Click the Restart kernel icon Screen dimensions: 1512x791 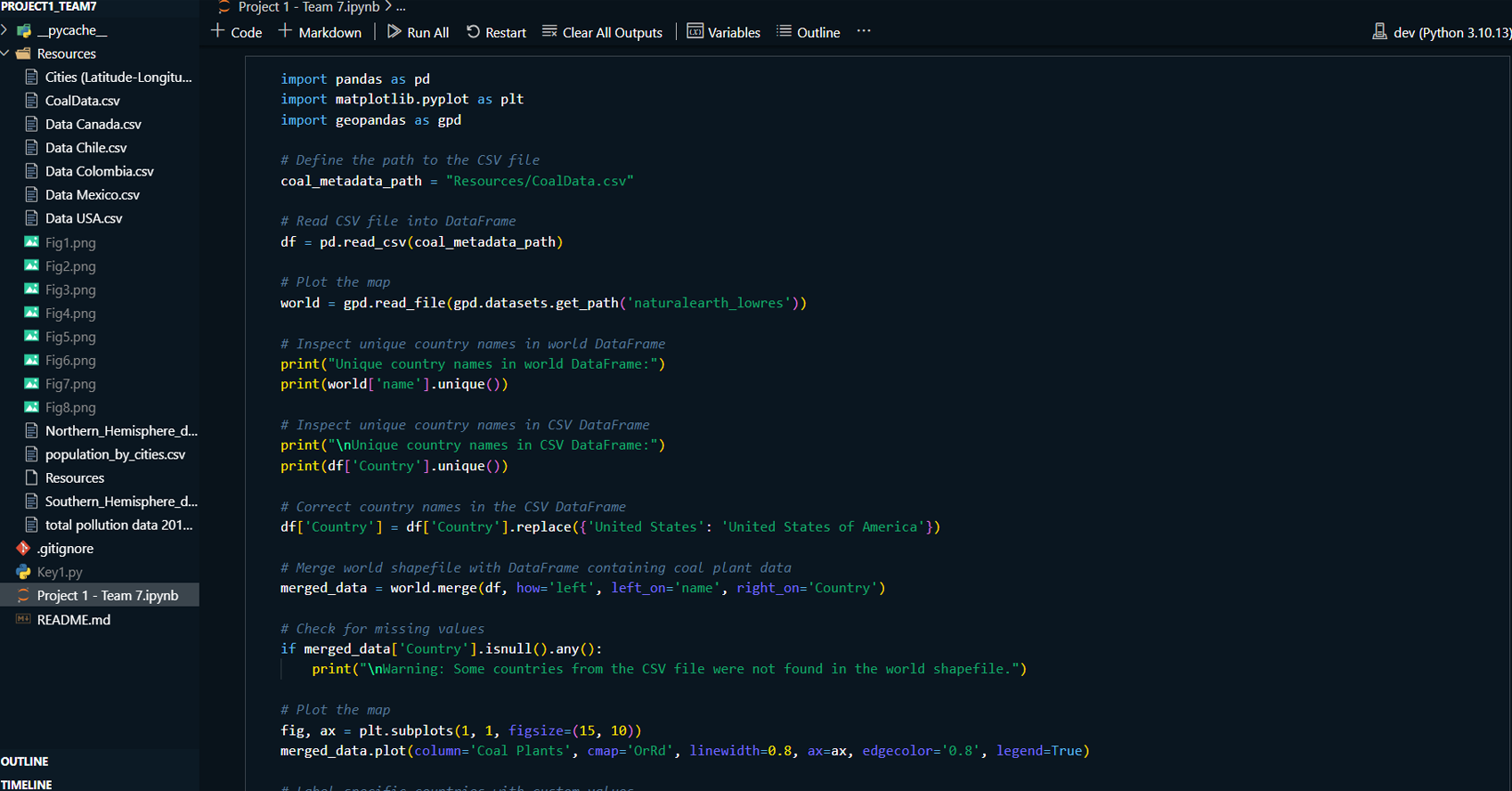point(474,32)
